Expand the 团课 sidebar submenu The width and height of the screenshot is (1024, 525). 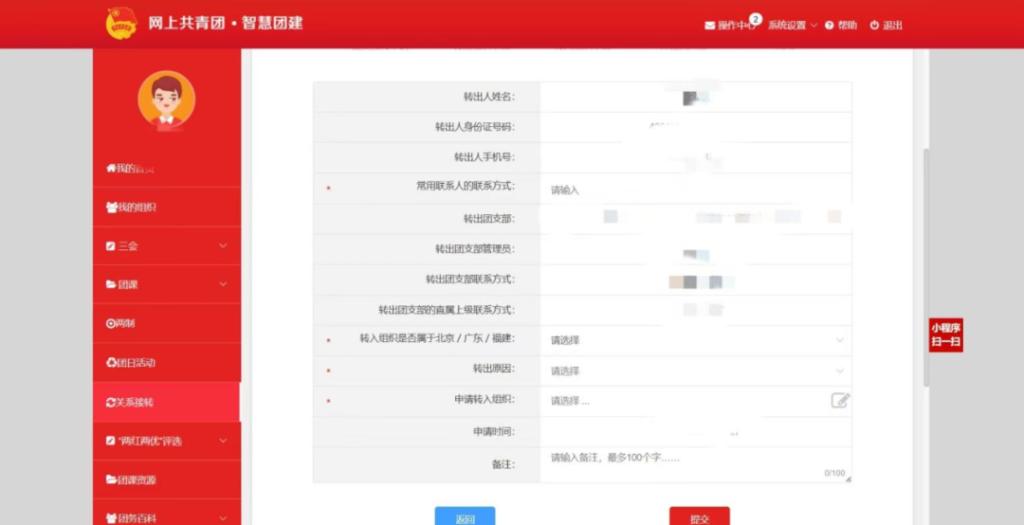coord(222,285)
